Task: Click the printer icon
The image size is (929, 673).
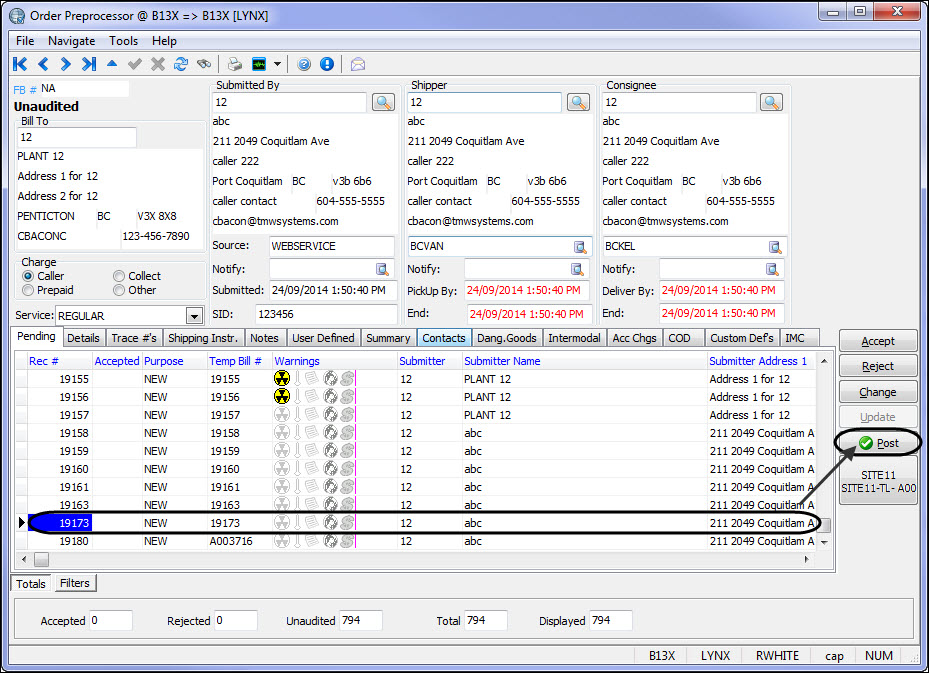Action: click(234, 64)
